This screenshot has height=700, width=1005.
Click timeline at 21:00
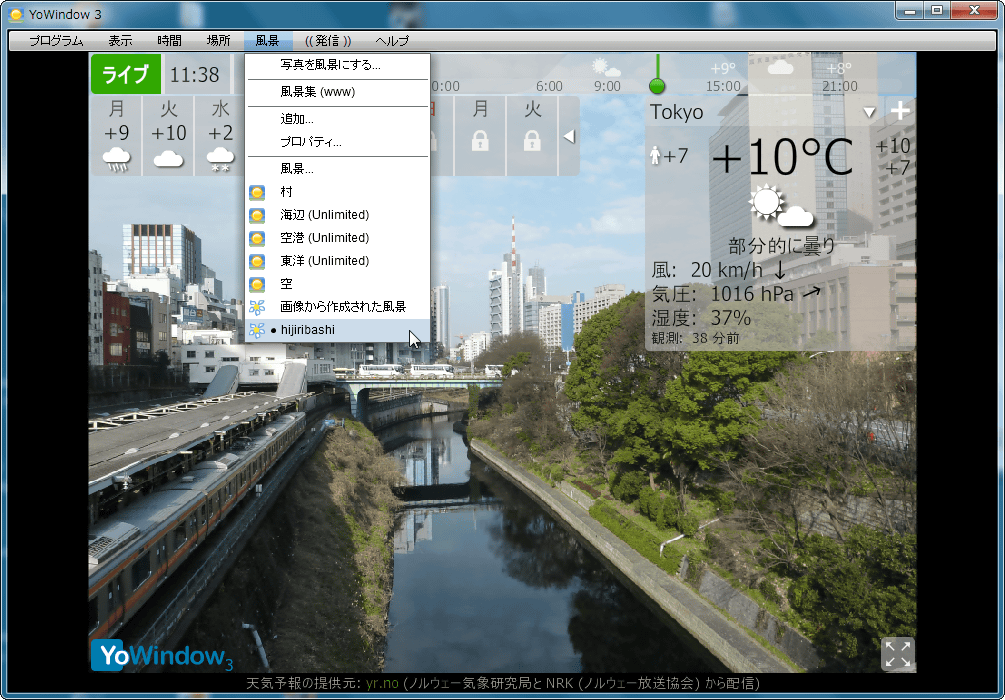(x=840, y=86)
